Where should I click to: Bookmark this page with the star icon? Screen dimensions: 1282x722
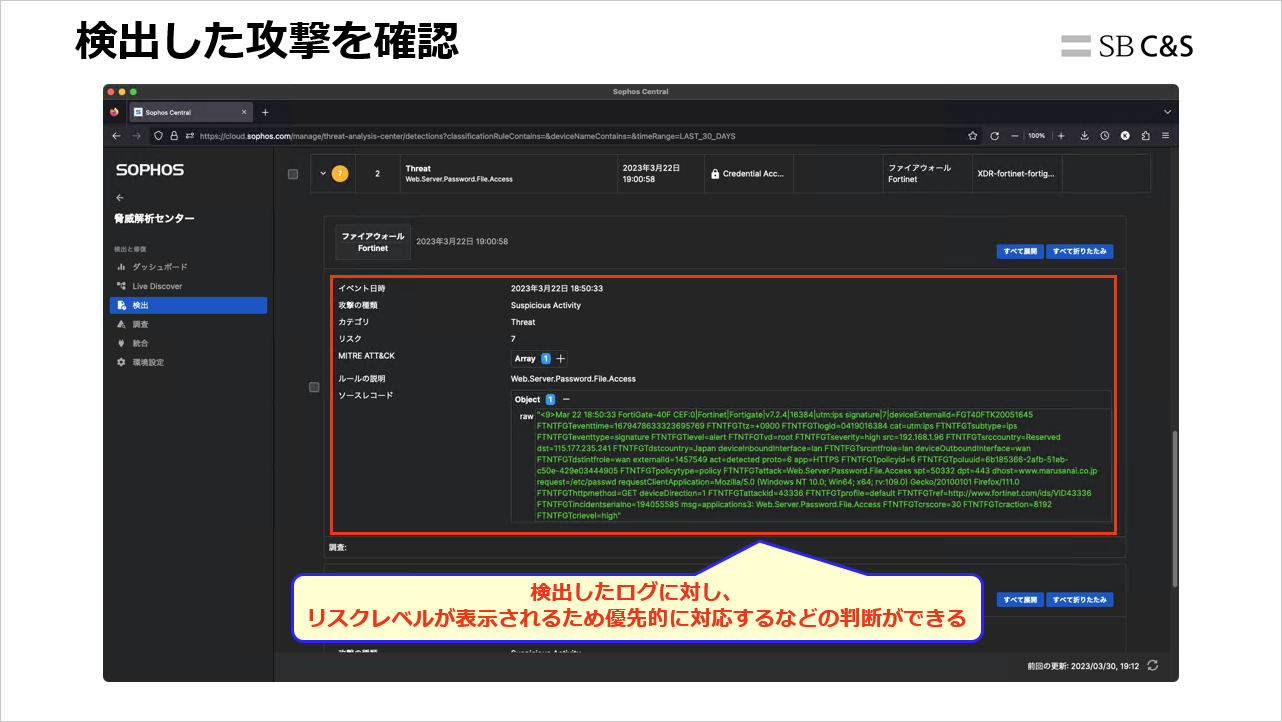pyautogui.click(x=973, y=136)
